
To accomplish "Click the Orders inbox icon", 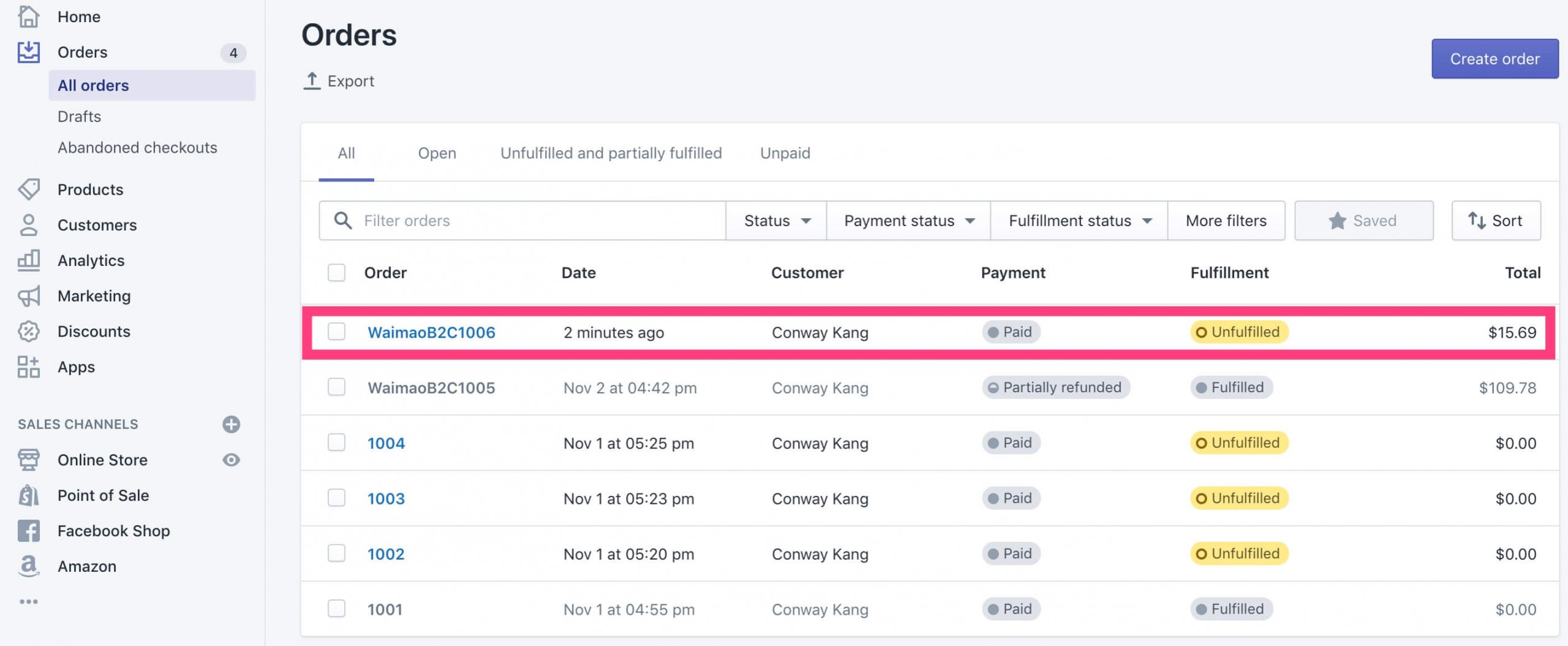I will (x=28, y=52).
